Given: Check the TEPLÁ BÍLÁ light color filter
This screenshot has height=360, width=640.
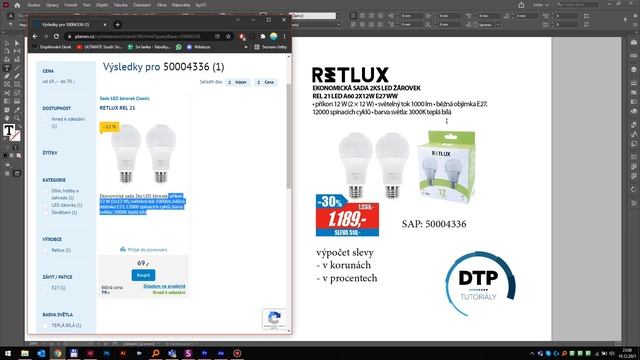Looking at the screenshot, I should point(46,325).
